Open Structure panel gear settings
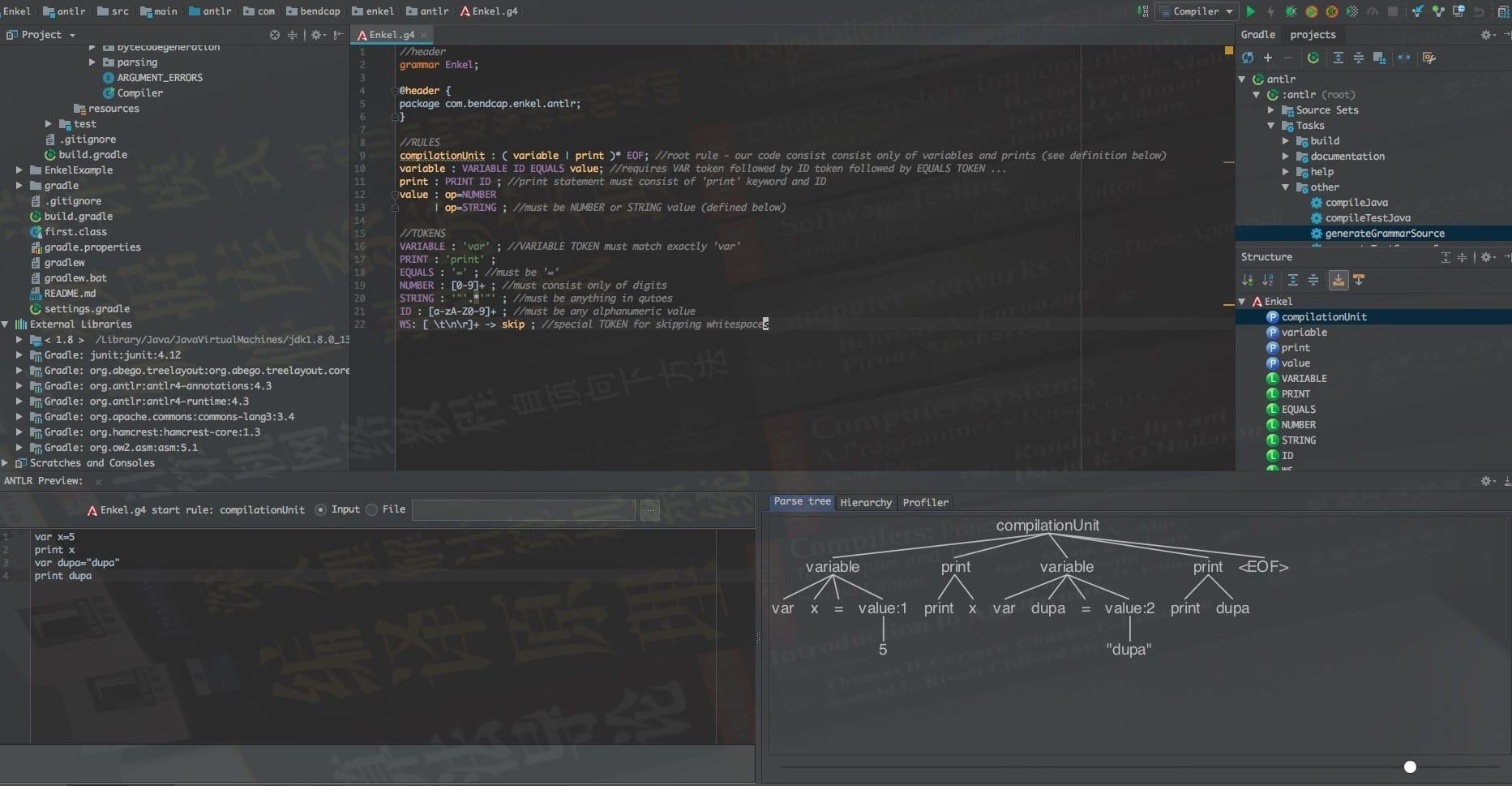 pyautogui.click(x=1488, y=257)
